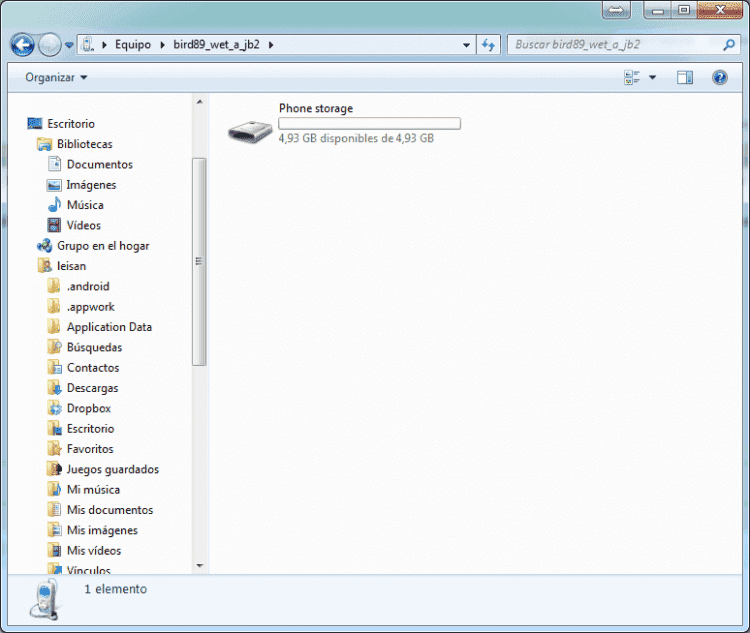Viewport: 750px width, 633px height.
Task: Select Grupo en el hogar
Action: [x=103, y=246]
